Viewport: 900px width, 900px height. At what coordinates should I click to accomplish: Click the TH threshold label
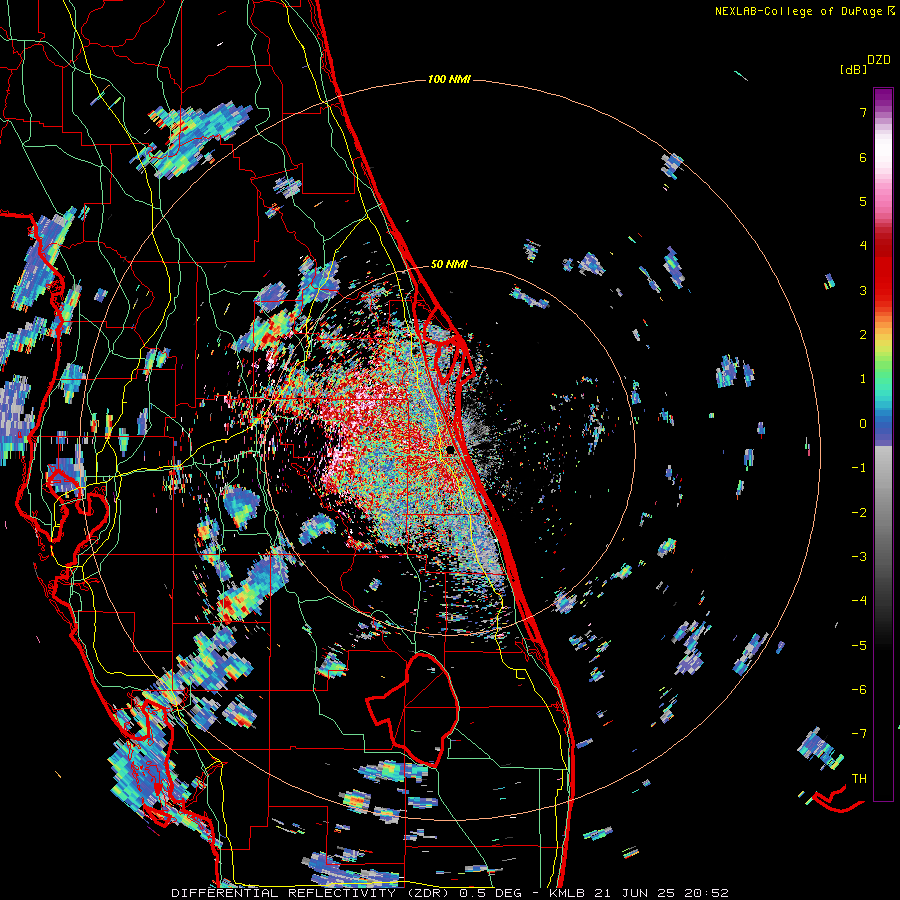(x=859, y=779)
